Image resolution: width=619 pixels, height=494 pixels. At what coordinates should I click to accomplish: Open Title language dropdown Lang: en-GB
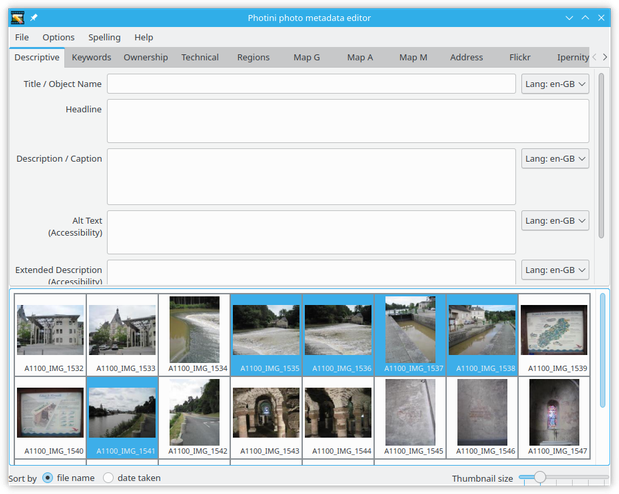tap(555, 84)
